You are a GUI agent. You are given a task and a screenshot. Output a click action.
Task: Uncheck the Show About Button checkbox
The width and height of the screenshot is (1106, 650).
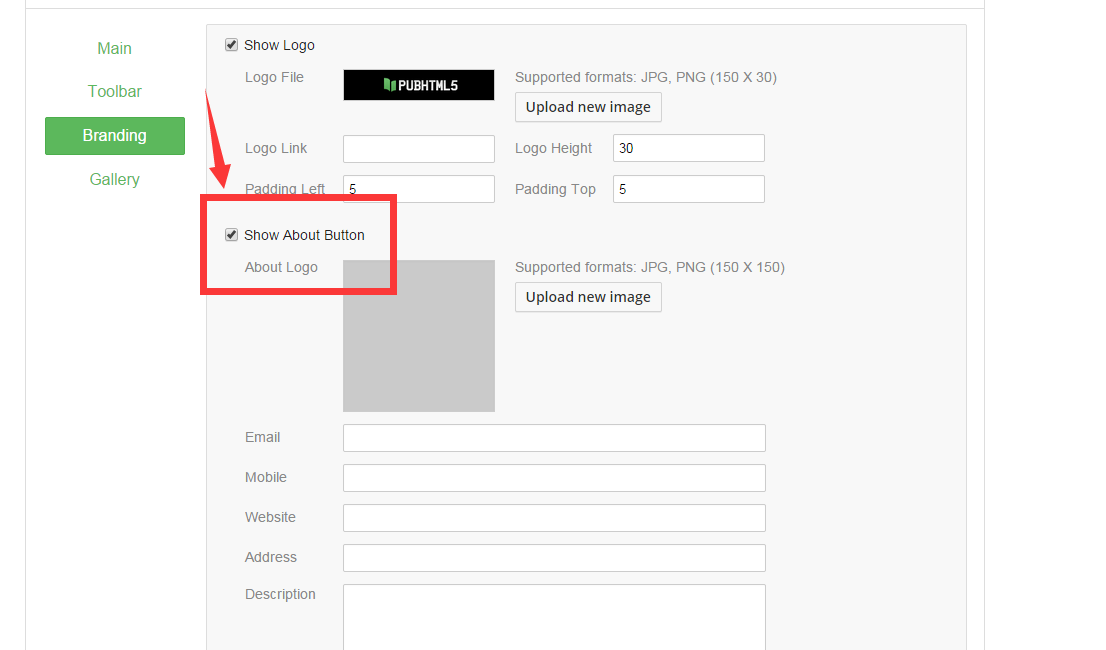pos(231,235)
